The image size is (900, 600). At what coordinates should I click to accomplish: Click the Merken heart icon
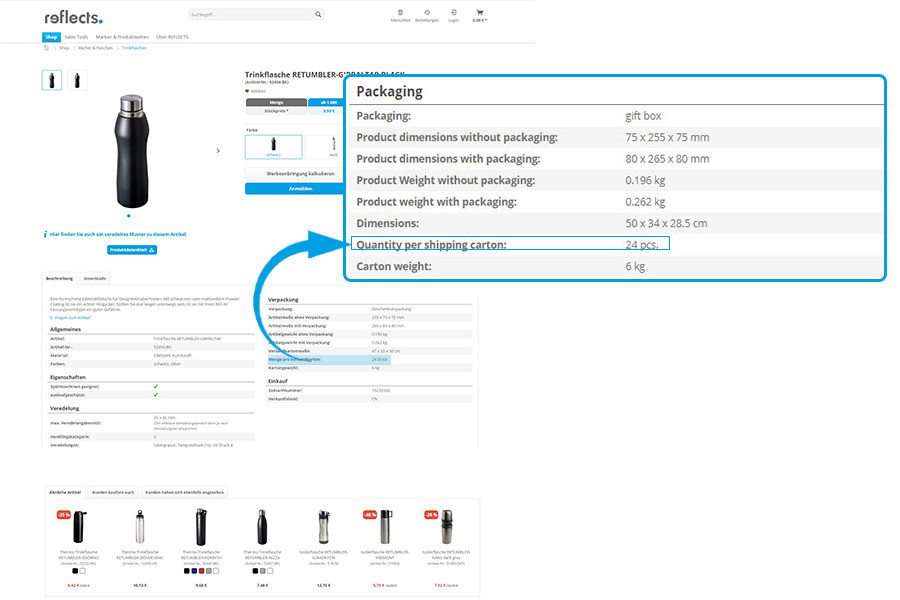[x=248, y=90]
